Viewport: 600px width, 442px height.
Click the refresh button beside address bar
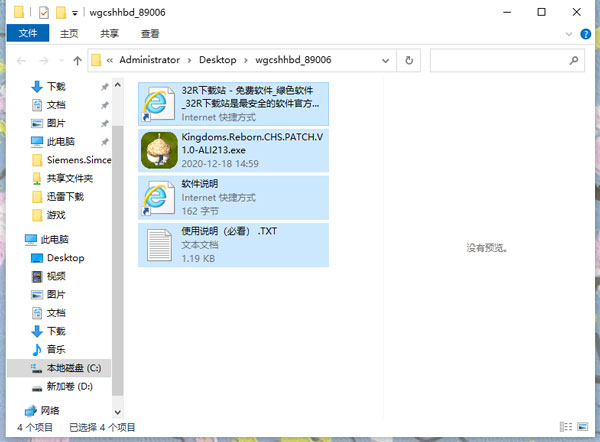(x=410, y=61)
